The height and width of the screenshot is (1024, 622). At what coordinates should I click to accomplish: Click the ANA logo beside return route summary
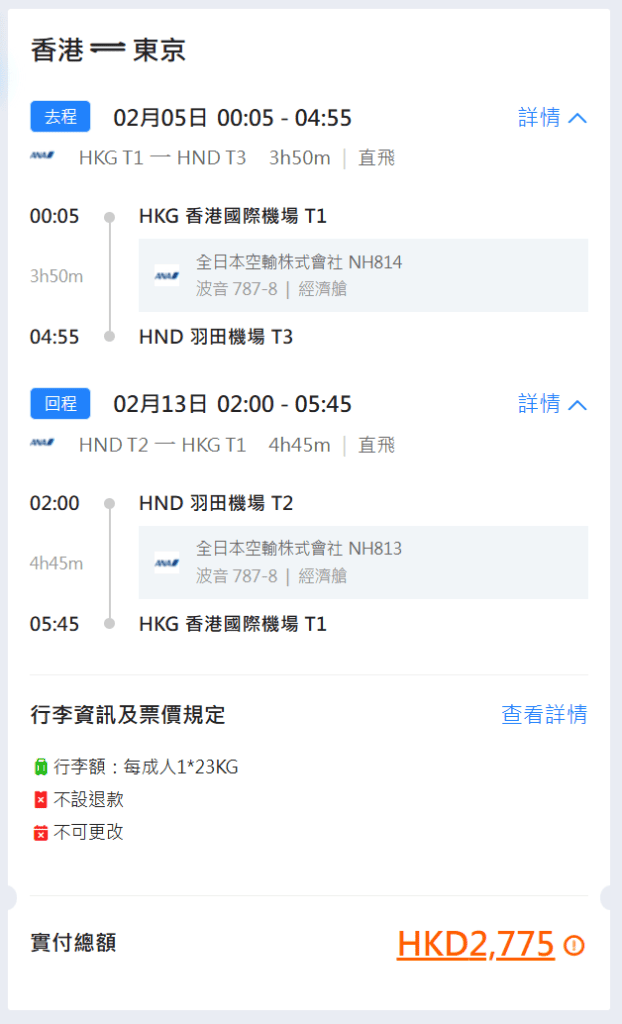coord(42,444)
